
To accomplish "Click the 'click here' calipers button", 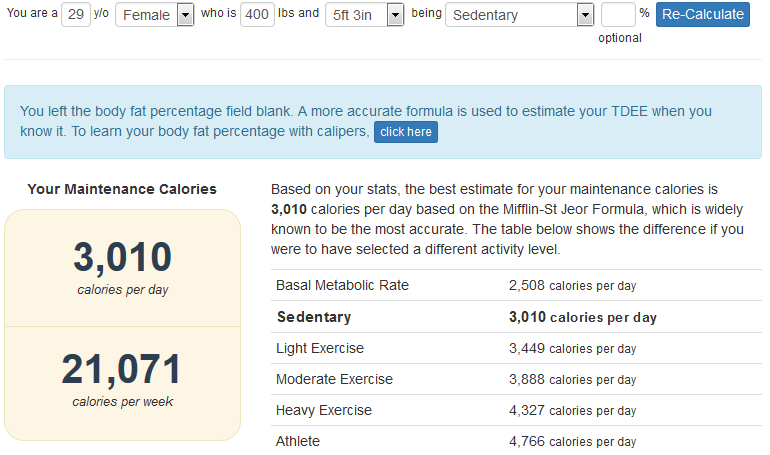I will [x=406, y=132].
